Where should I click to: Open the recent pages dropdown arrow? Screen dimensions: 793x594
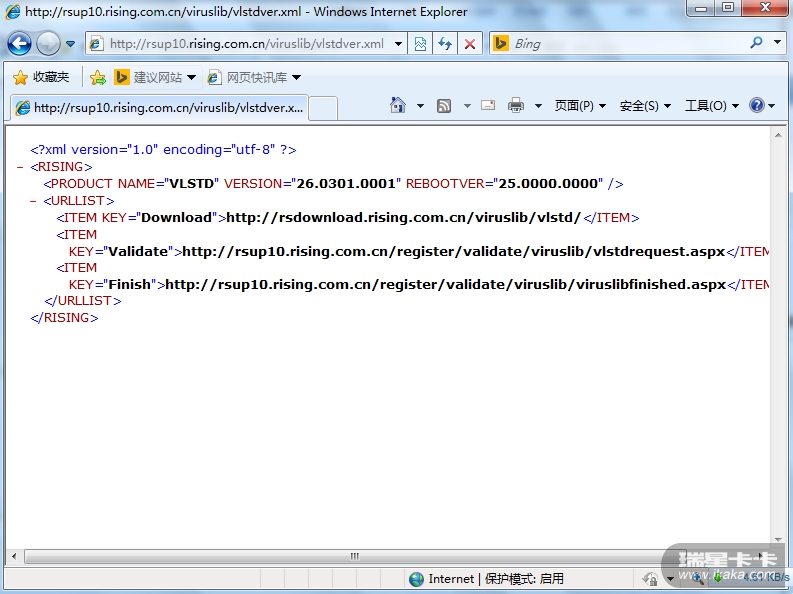point(70,44)
